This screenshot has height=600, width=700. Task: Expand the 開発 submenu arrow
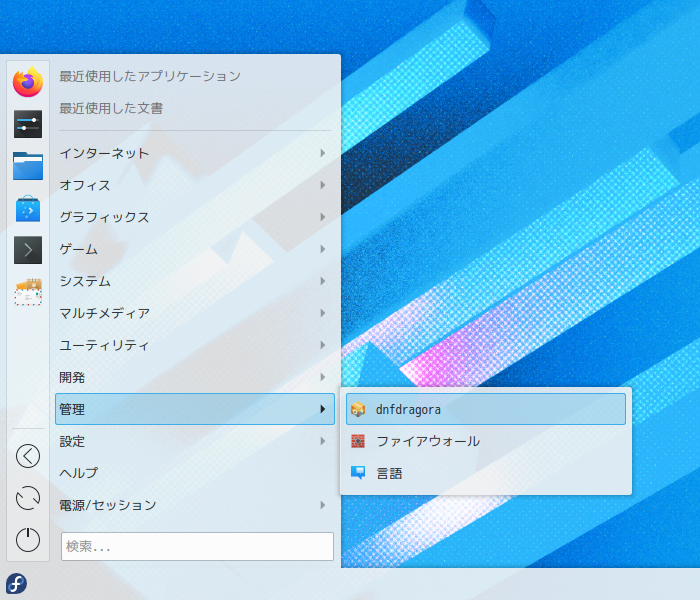tap(322, 377)
